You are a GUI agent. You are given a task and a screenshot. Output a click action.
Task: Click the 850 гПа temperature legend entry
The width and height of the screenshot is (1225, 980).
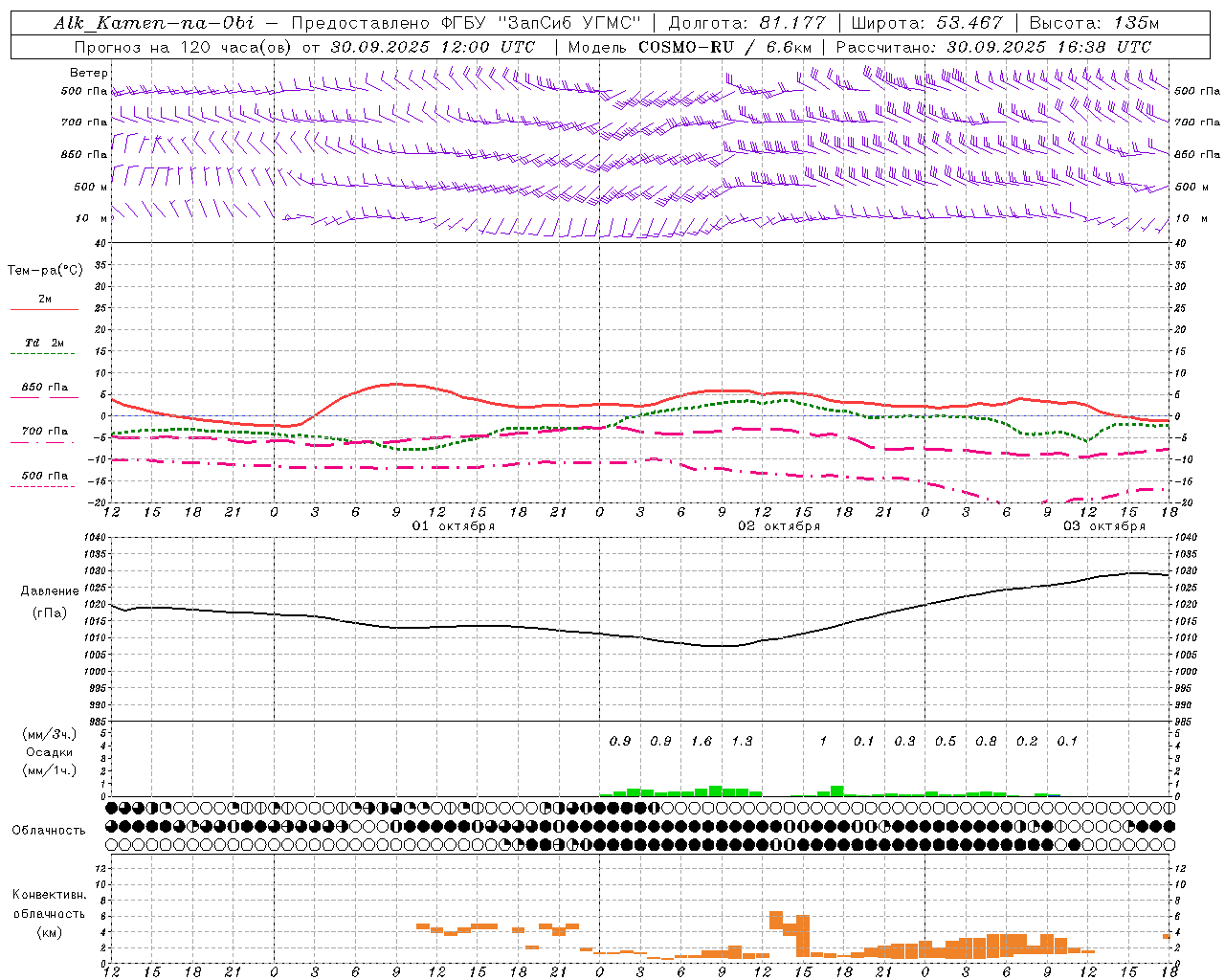click(45, 388)
